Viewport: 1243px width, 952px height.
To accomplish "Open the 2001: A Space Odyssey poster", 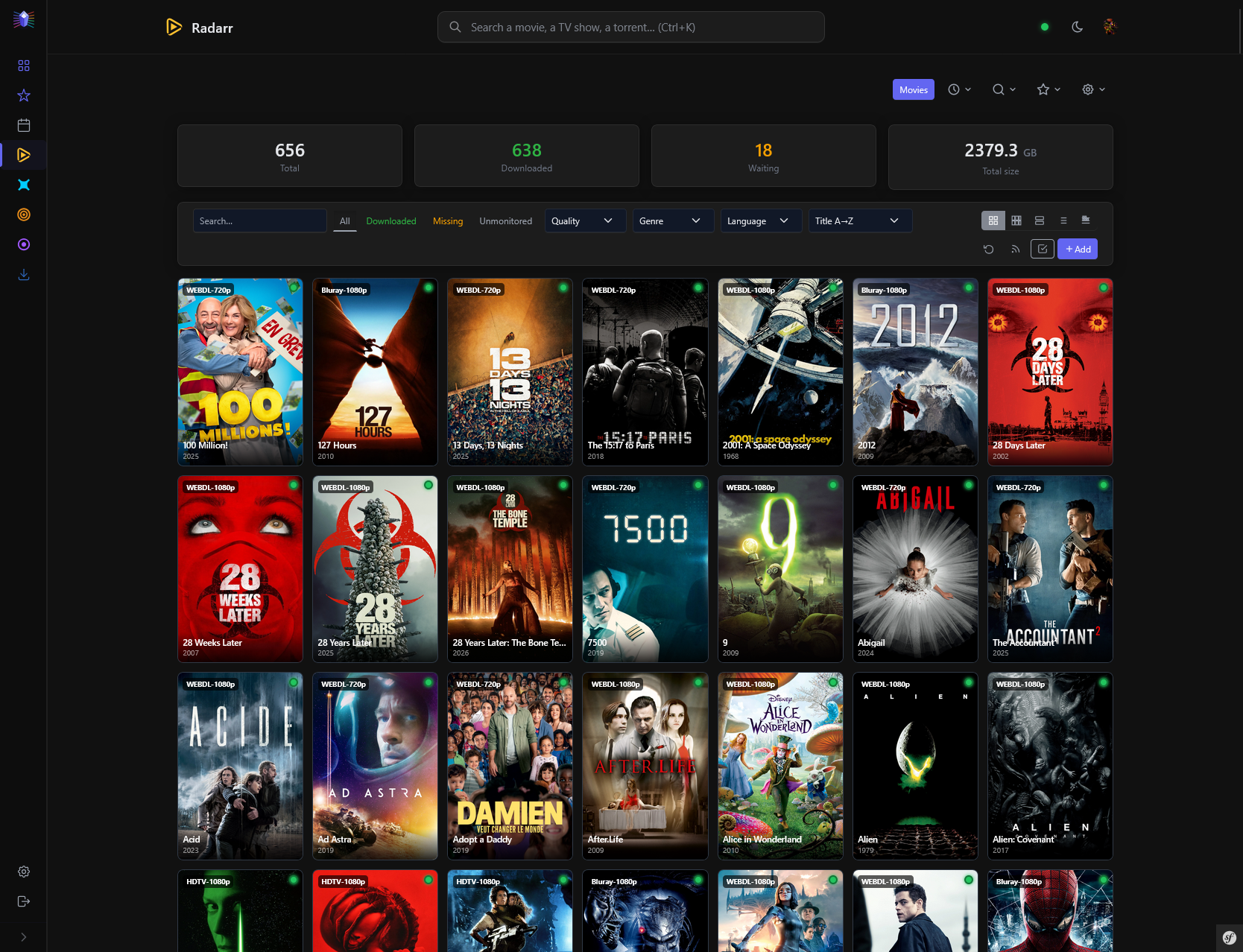I will (780, 372).
